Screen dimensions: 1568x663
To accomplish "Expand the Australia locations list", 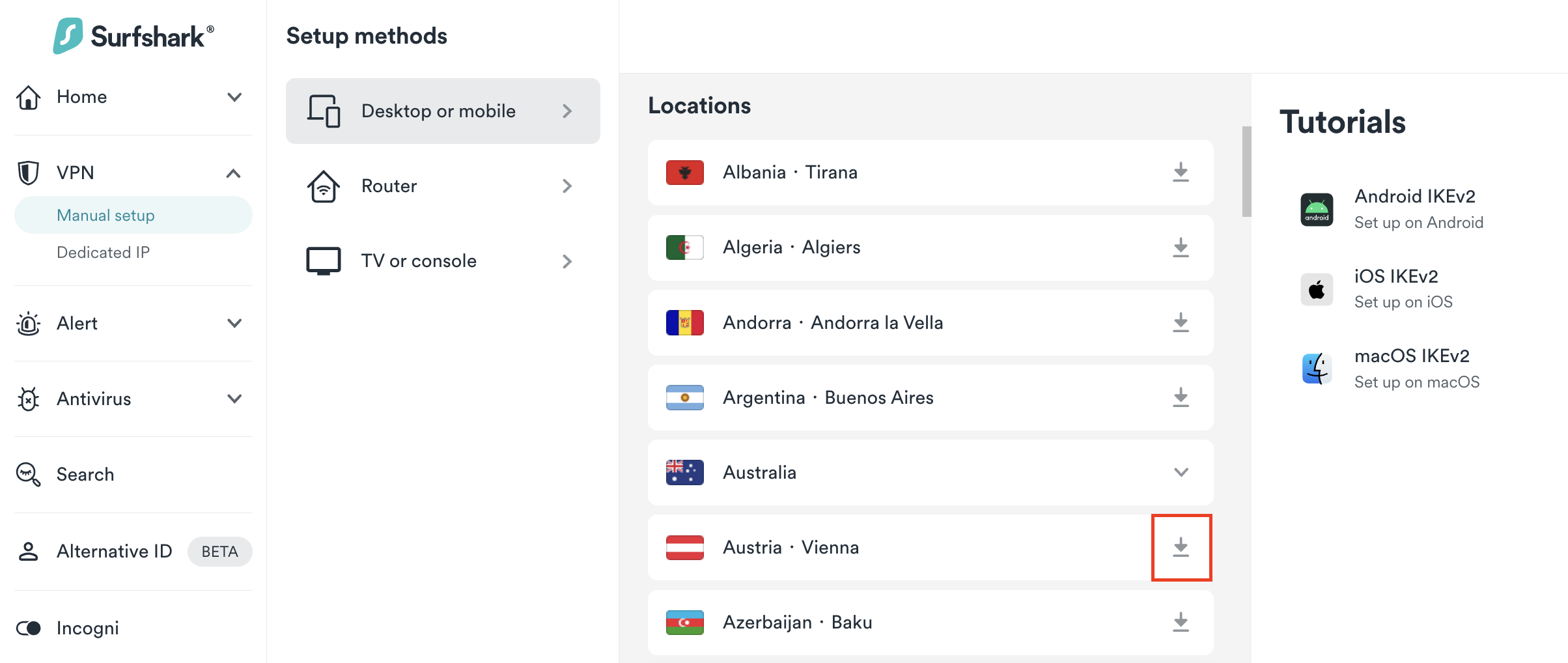I will pyautogui.click(x=1181, y=472).
